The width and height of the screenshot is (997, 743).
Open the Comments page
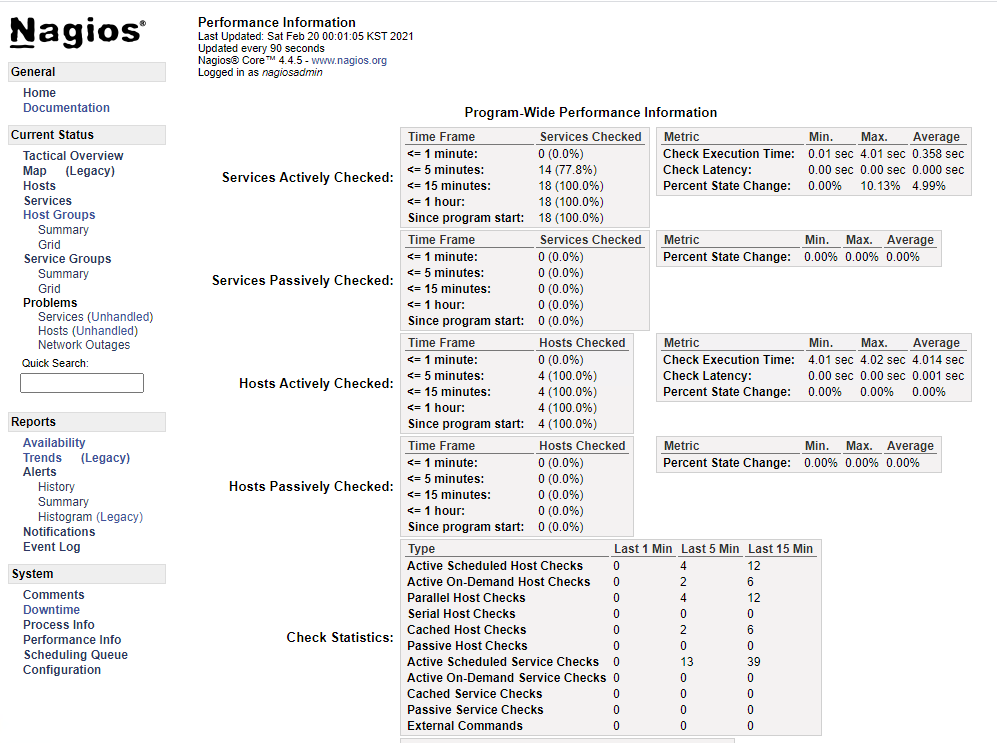click(53, 595)
